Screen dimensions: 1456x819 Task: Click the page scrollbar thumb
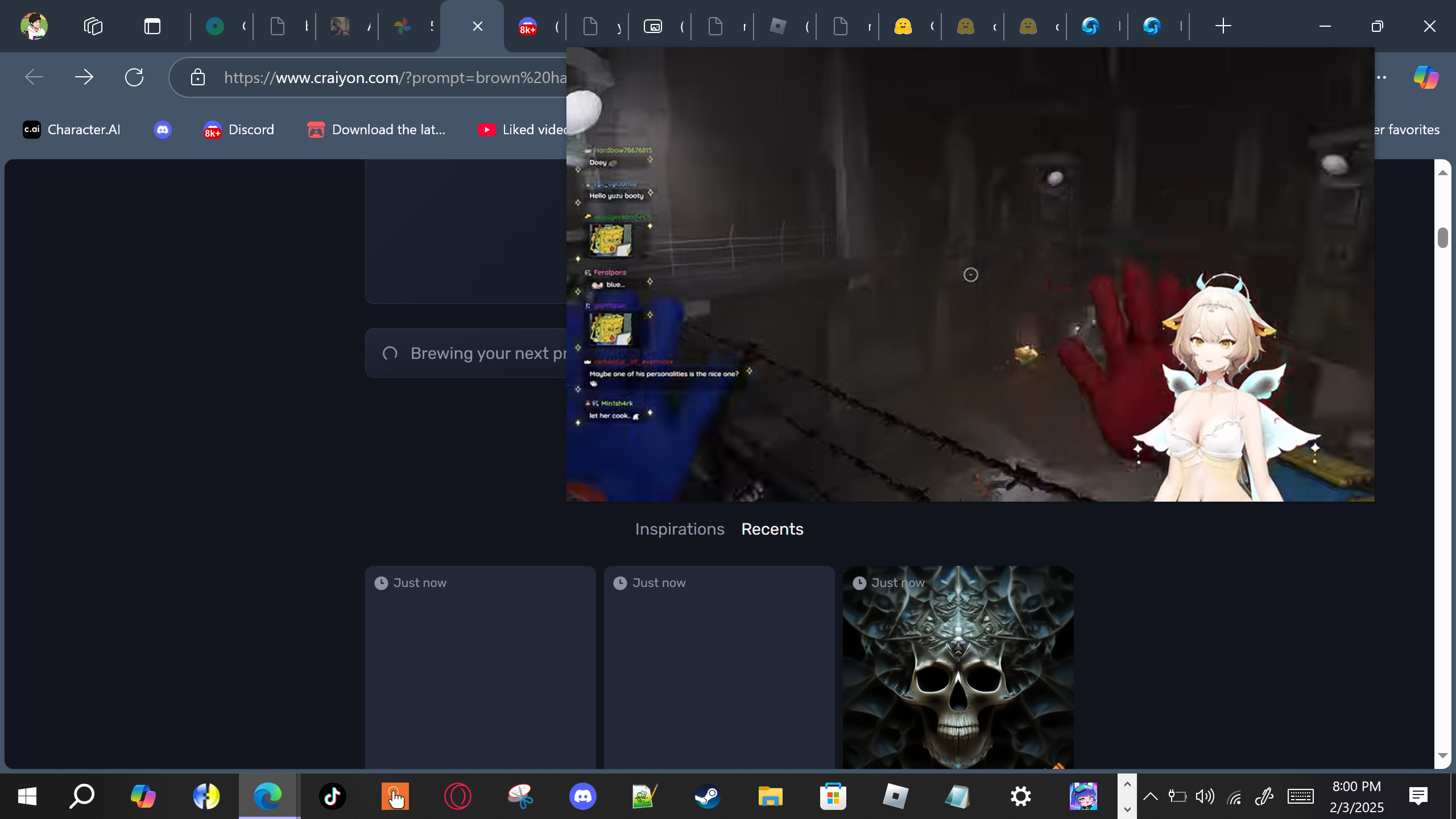[1443, 238]
